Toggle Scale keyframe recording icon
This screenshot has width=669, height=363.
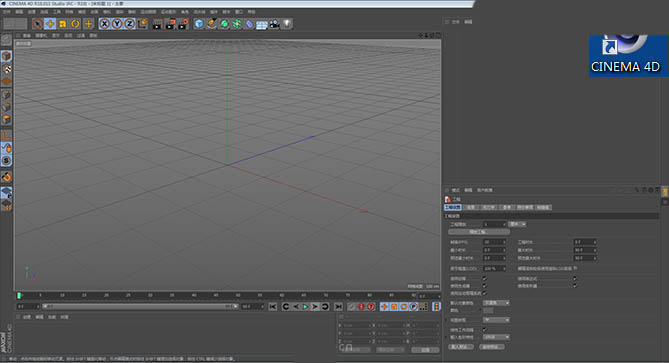[394, 306]
